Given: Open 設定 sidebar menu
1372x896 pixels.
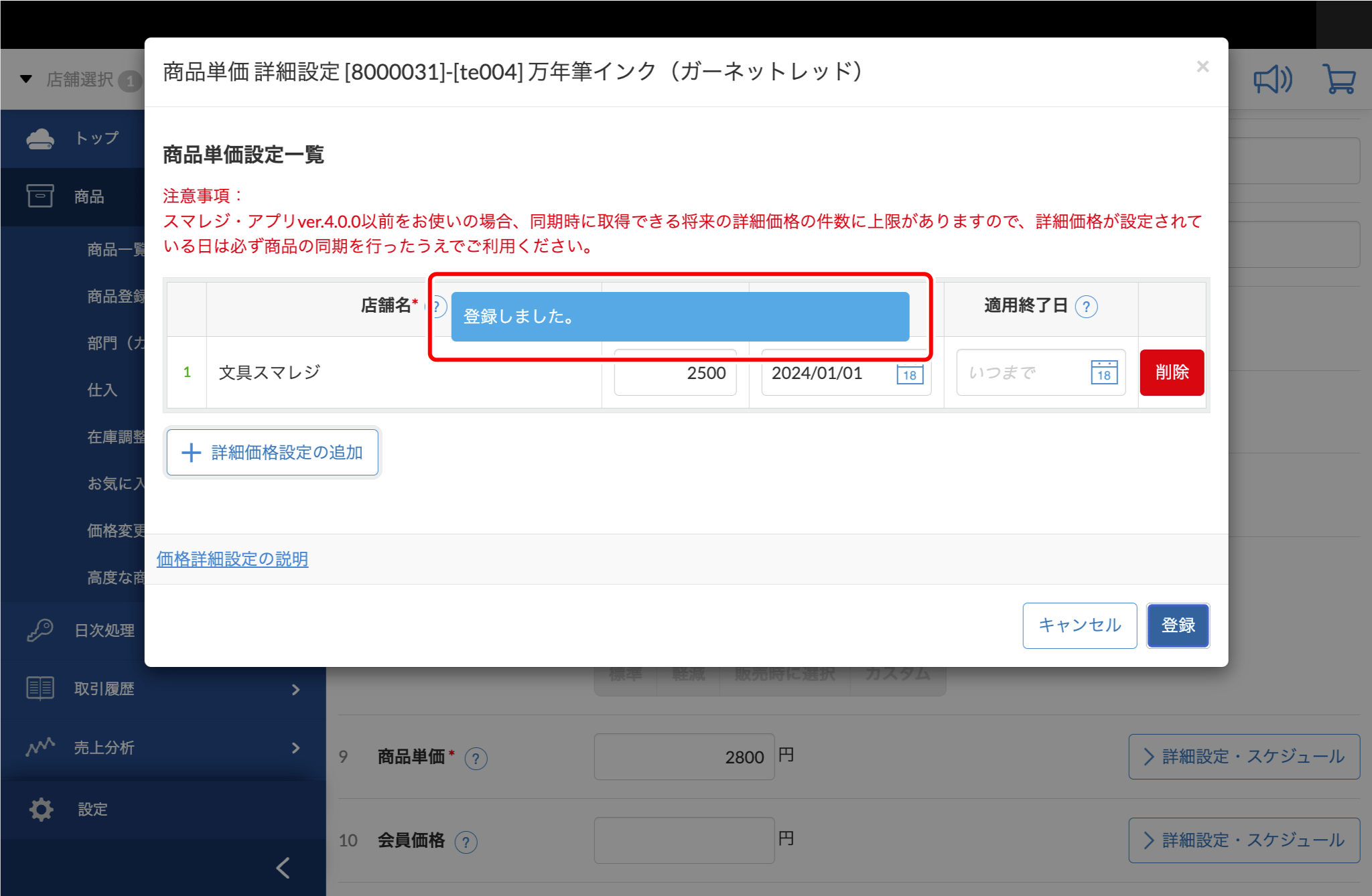Looking at the screenshot, I should pyautogui.click(x=163, y=809).
